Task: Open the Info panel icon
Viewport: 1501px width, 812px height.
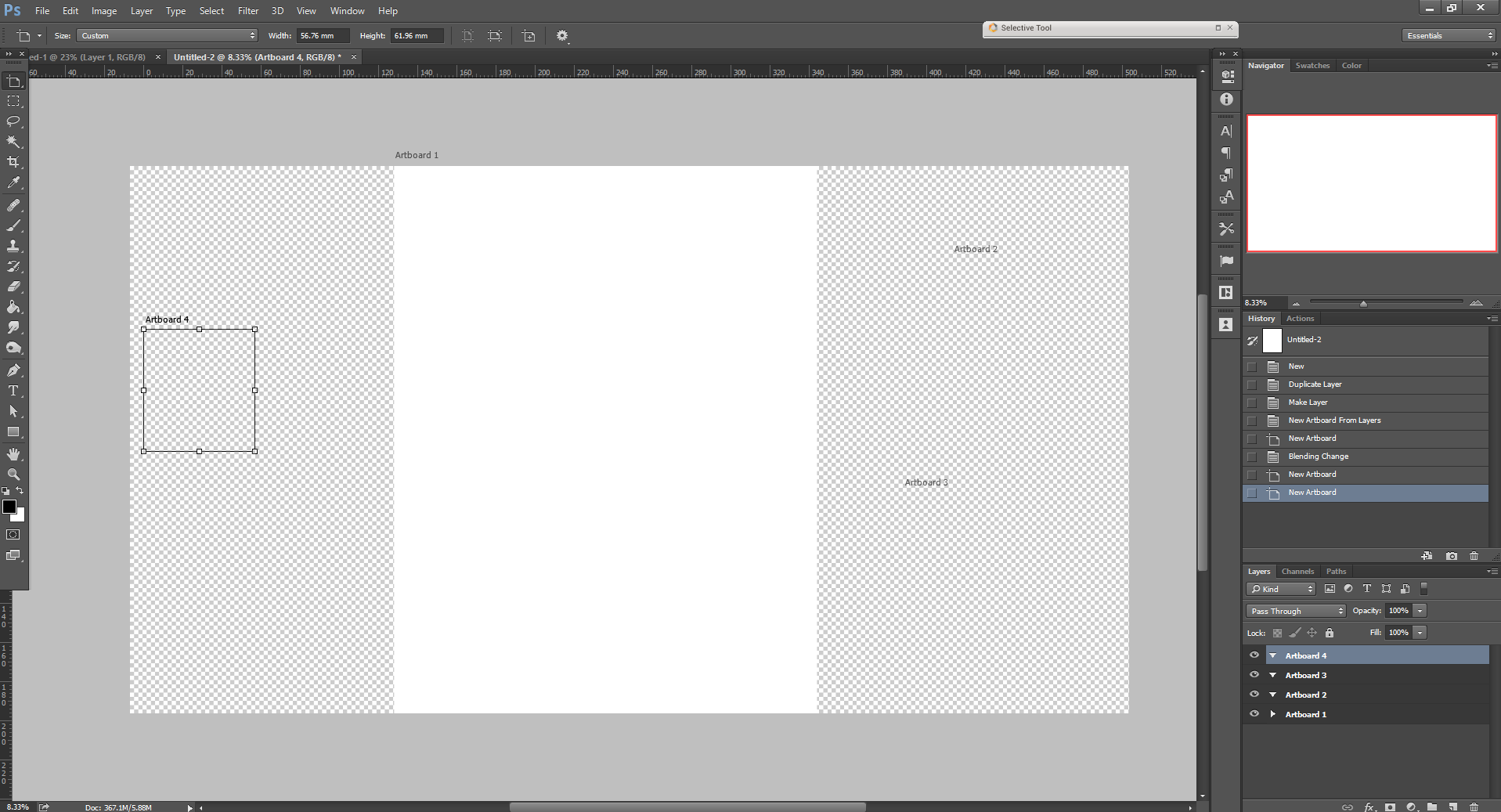Action: click(x=1226, y=99)
